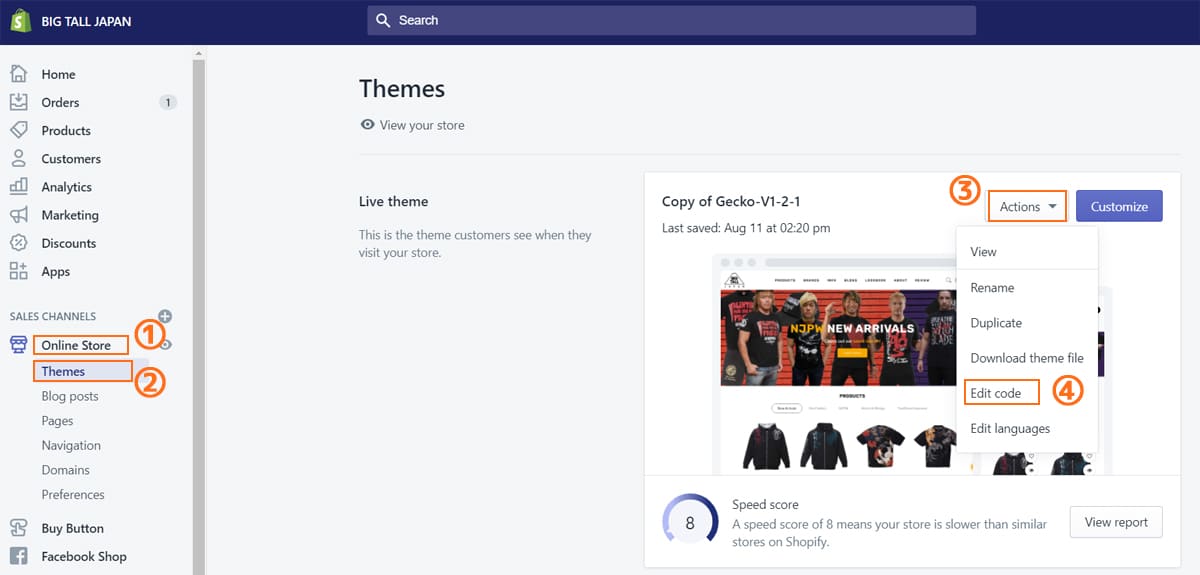Image resolution: width=1200 pixels, height=575 pixels.
Task: Click the Apps grid icon
Action: (x=18, y=271)
